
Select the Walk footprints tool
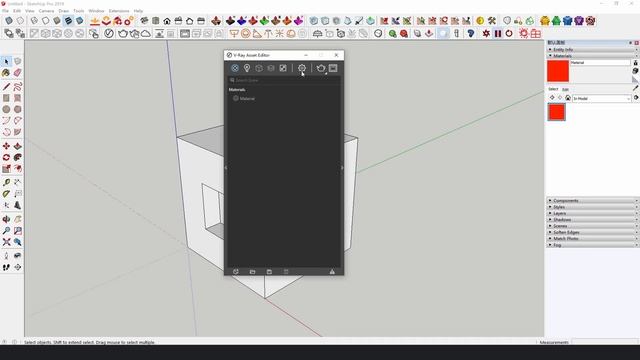[6, 267]
